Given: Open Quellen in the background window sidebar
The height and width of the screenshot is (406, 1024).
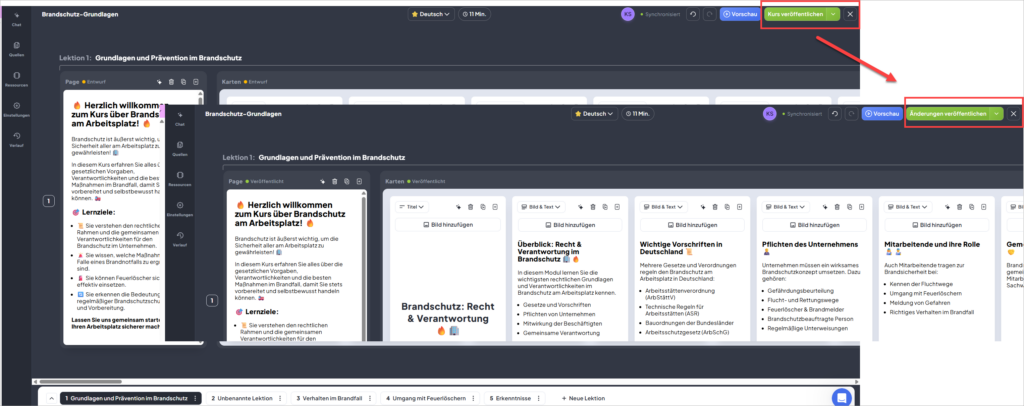Looking at the screenshot, I should tap(16, 48).
